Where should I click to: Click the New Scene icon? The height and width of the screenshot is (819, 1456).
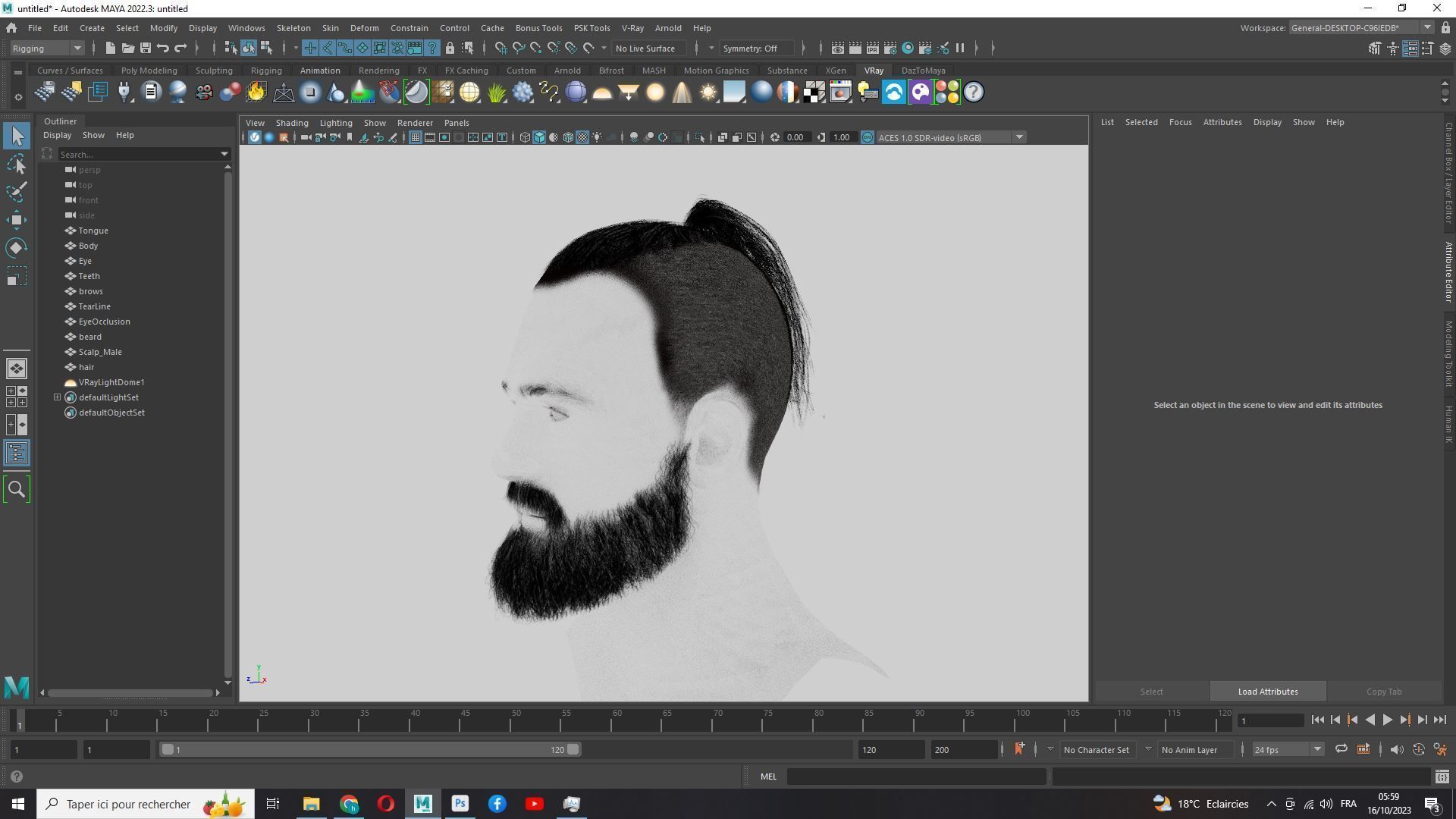pos(110,49)
